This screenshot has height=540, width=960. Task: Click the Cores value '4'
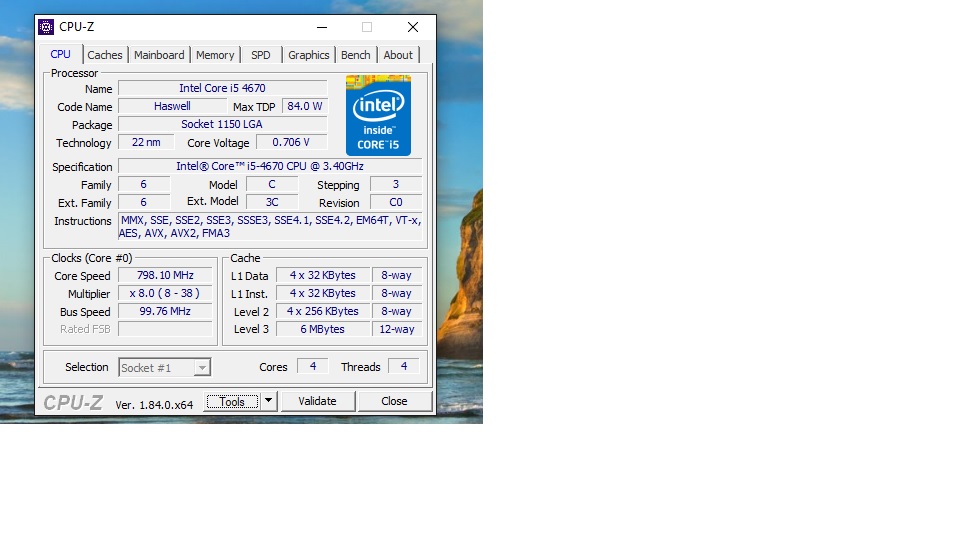pos(313,366)
